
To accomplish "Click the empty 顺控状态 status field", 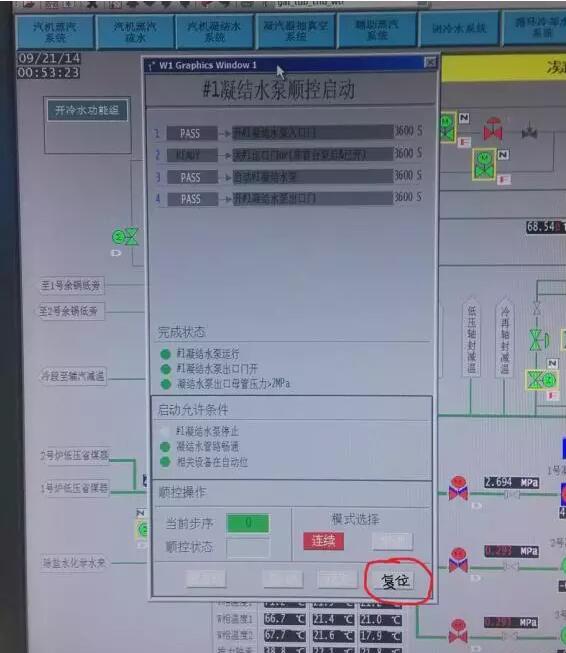I will pos(248,547).
